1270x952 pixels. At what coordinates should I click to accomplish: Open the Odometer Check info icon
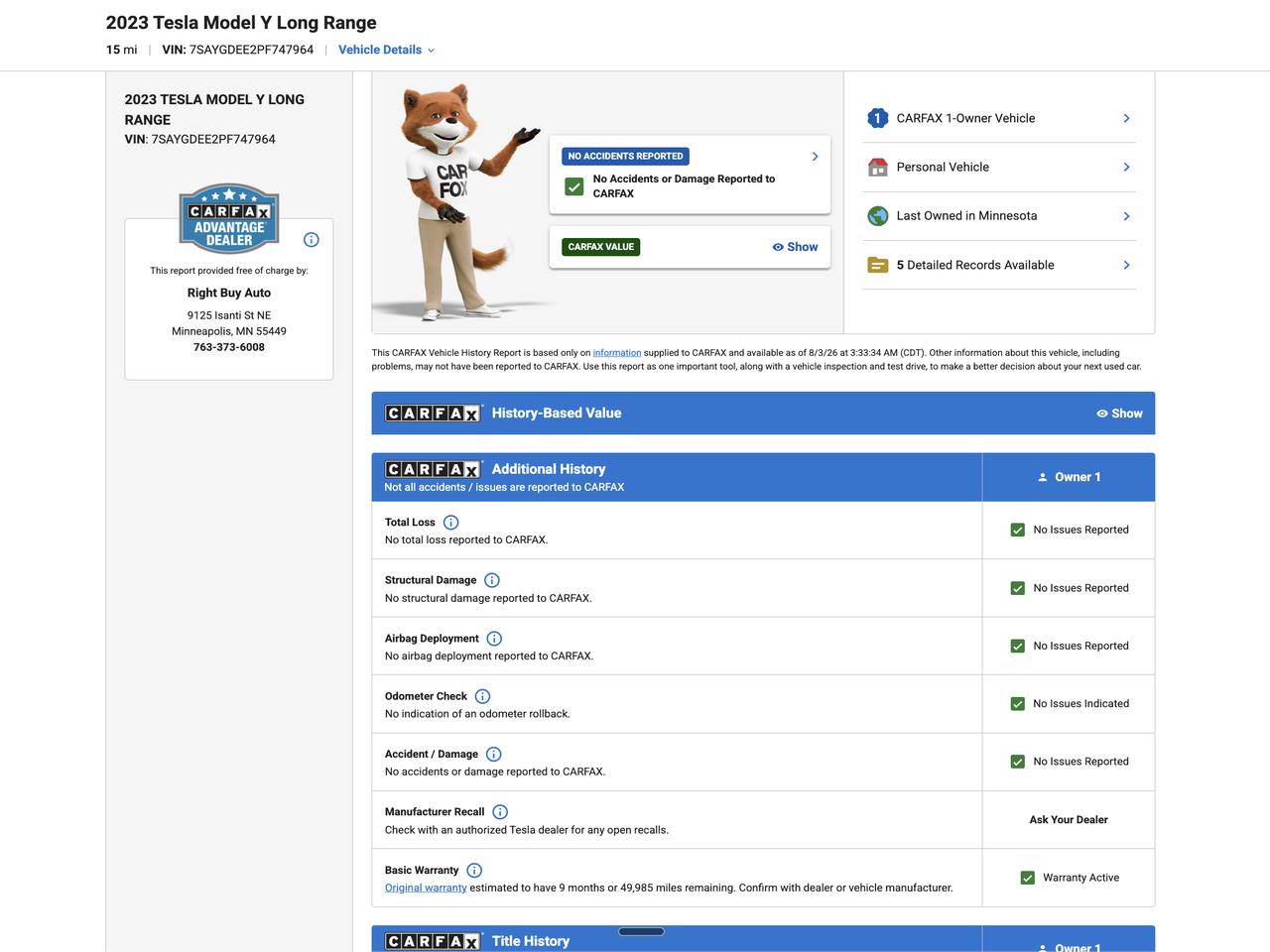click(482, 696)
